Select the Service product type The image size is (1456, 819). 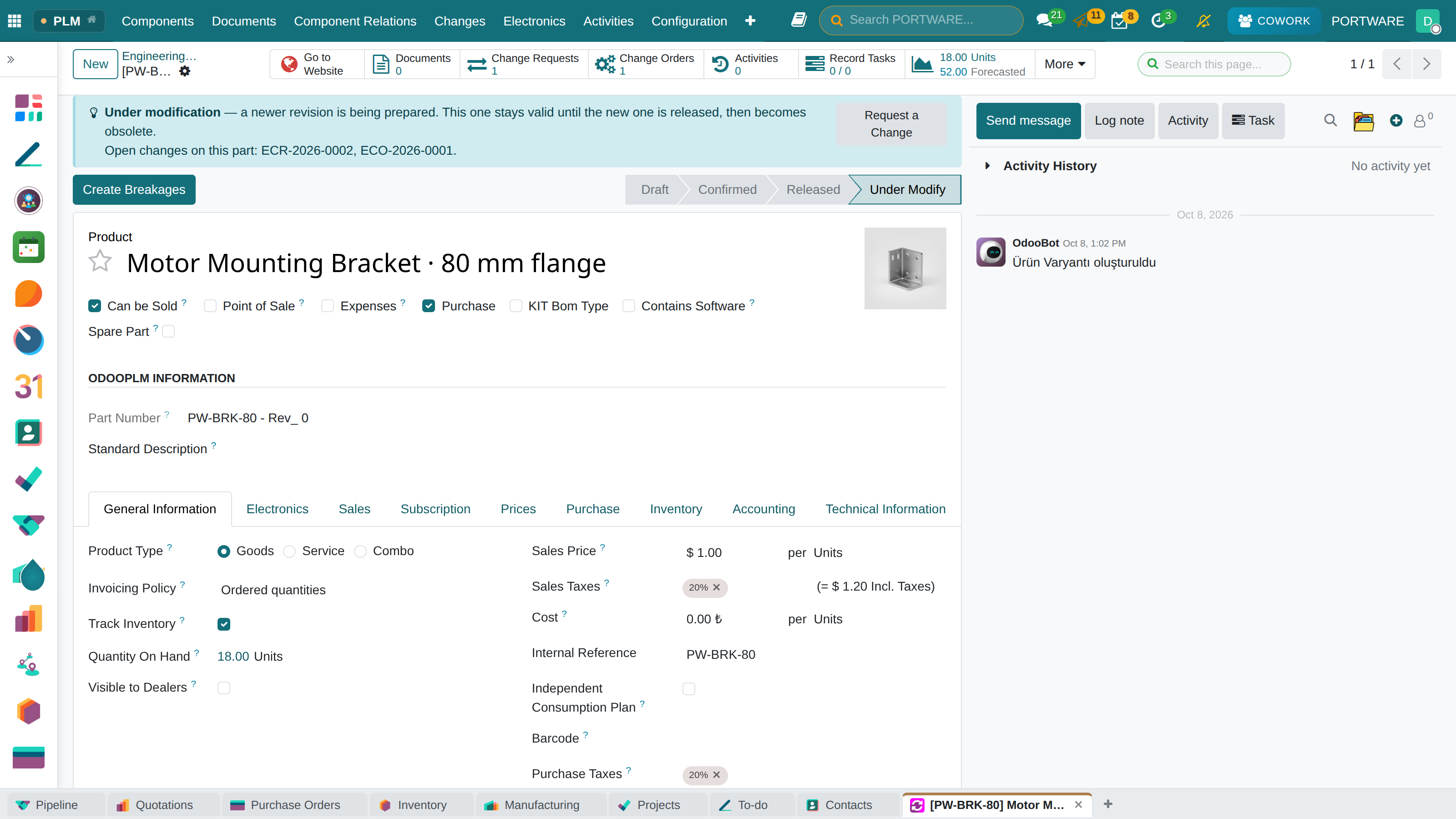pos(289,551)
